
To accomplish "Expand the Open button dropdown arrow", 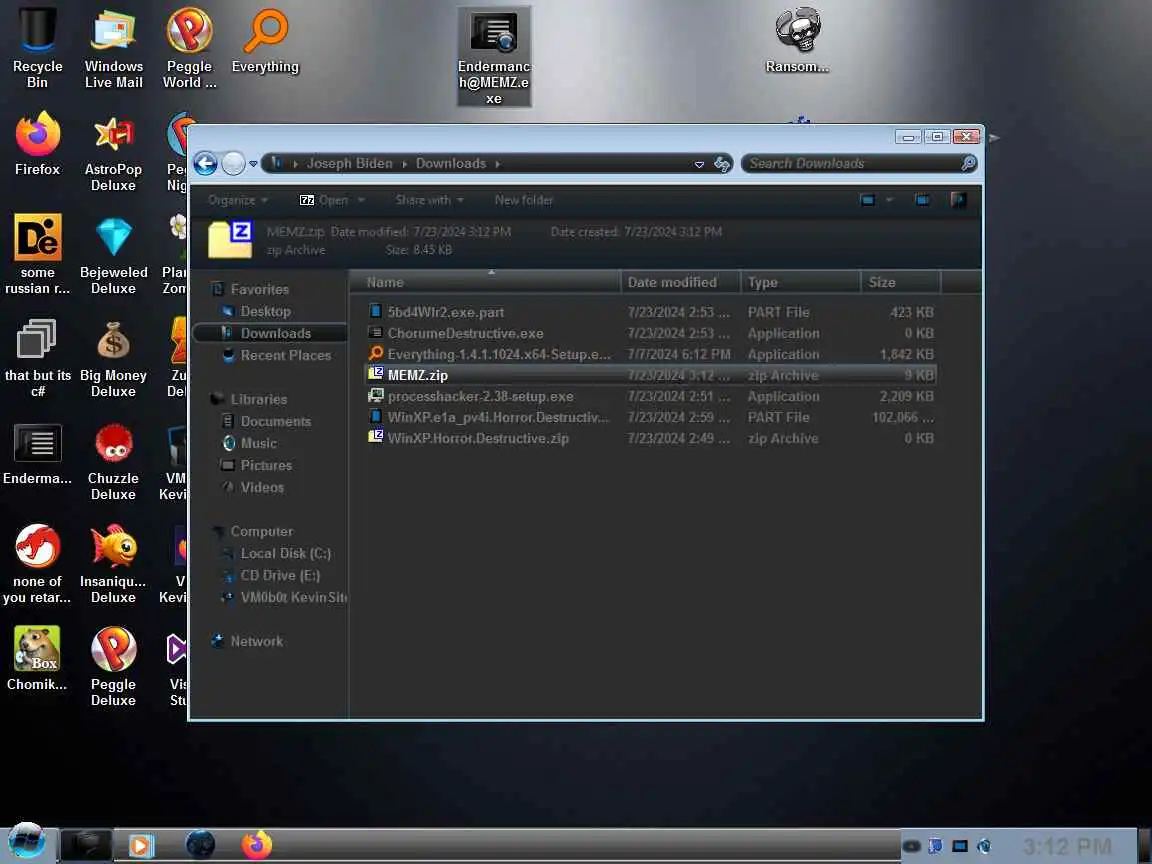I will [361, 200].
